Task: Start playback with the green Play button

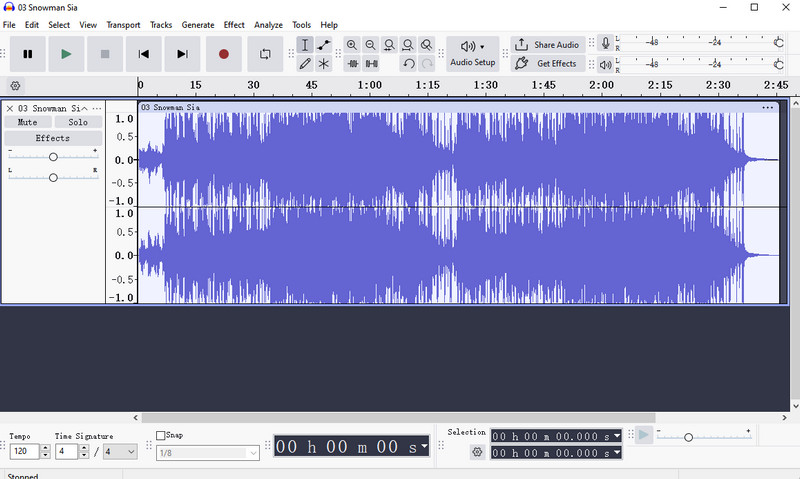Action: point(66,54)
